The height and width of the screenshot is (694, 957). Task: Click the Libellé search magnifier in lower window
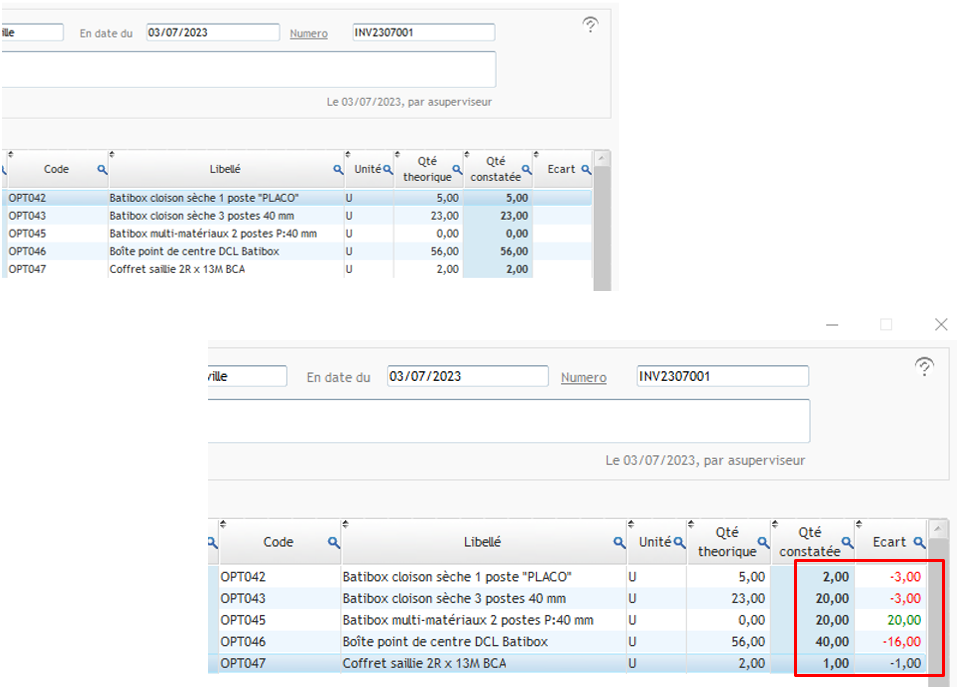click(619, 542)
